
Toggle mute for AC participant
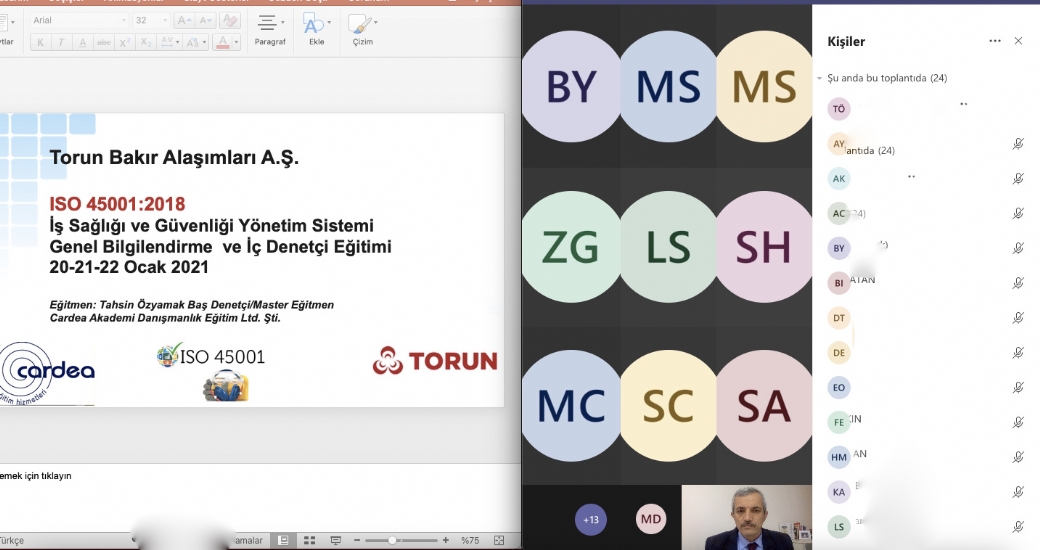point(1018,214)
